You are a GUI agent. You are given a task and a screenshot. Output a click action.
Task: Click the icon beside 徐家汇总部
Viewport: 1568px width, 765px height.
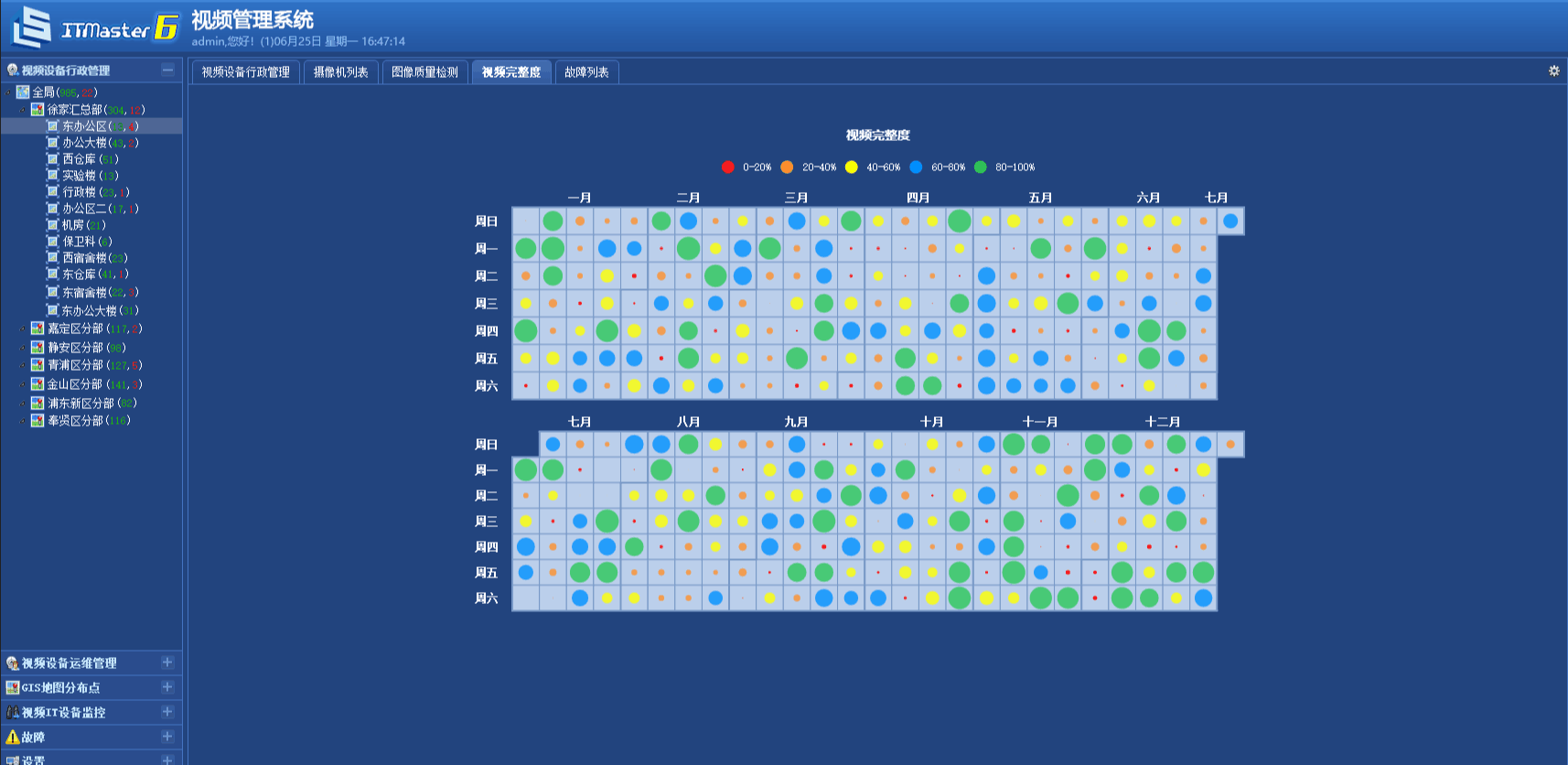coord(38,109)
